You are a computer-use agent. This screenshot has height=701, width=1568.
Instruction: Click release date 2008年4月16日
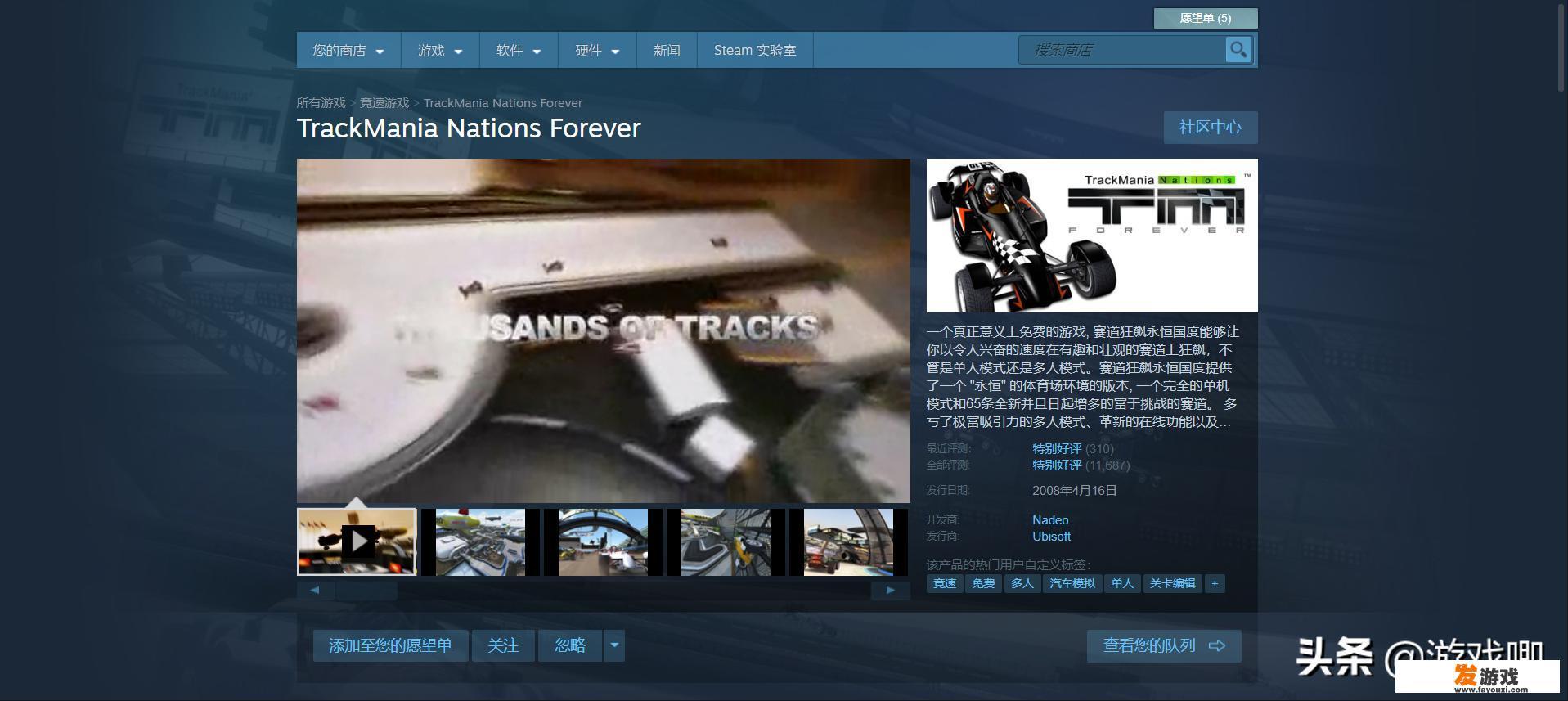coord(1074,491)
